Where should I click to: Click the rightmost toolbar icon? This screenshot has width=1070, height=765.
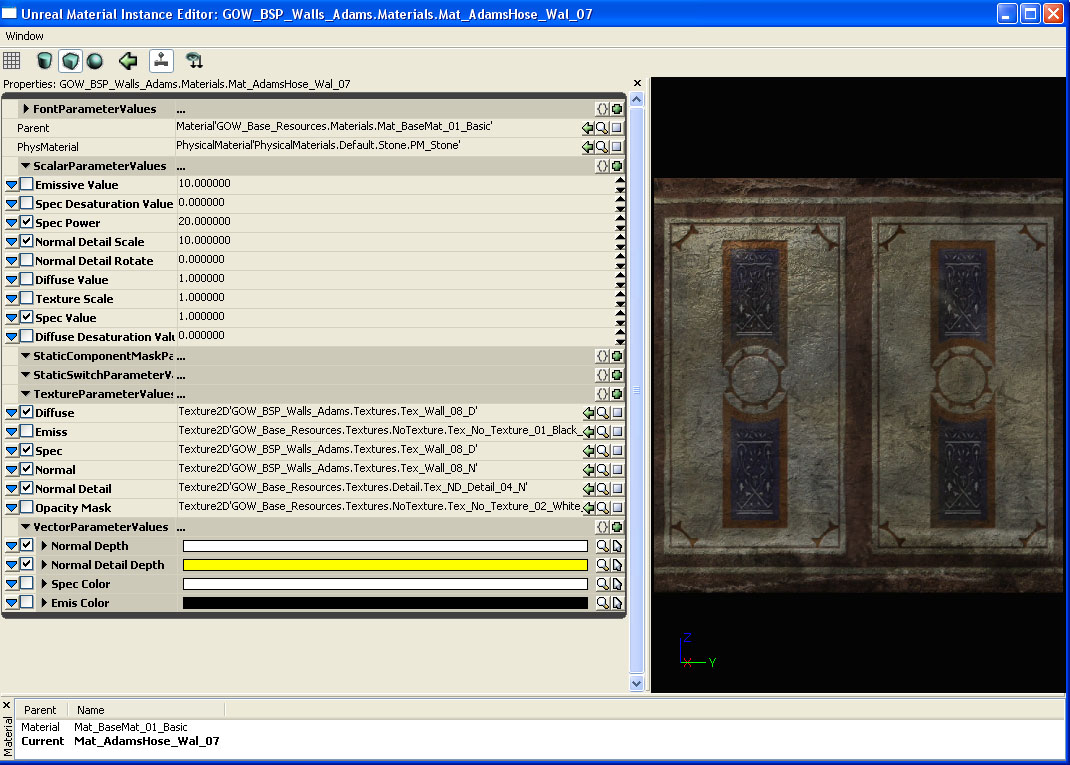coord(194,61)
